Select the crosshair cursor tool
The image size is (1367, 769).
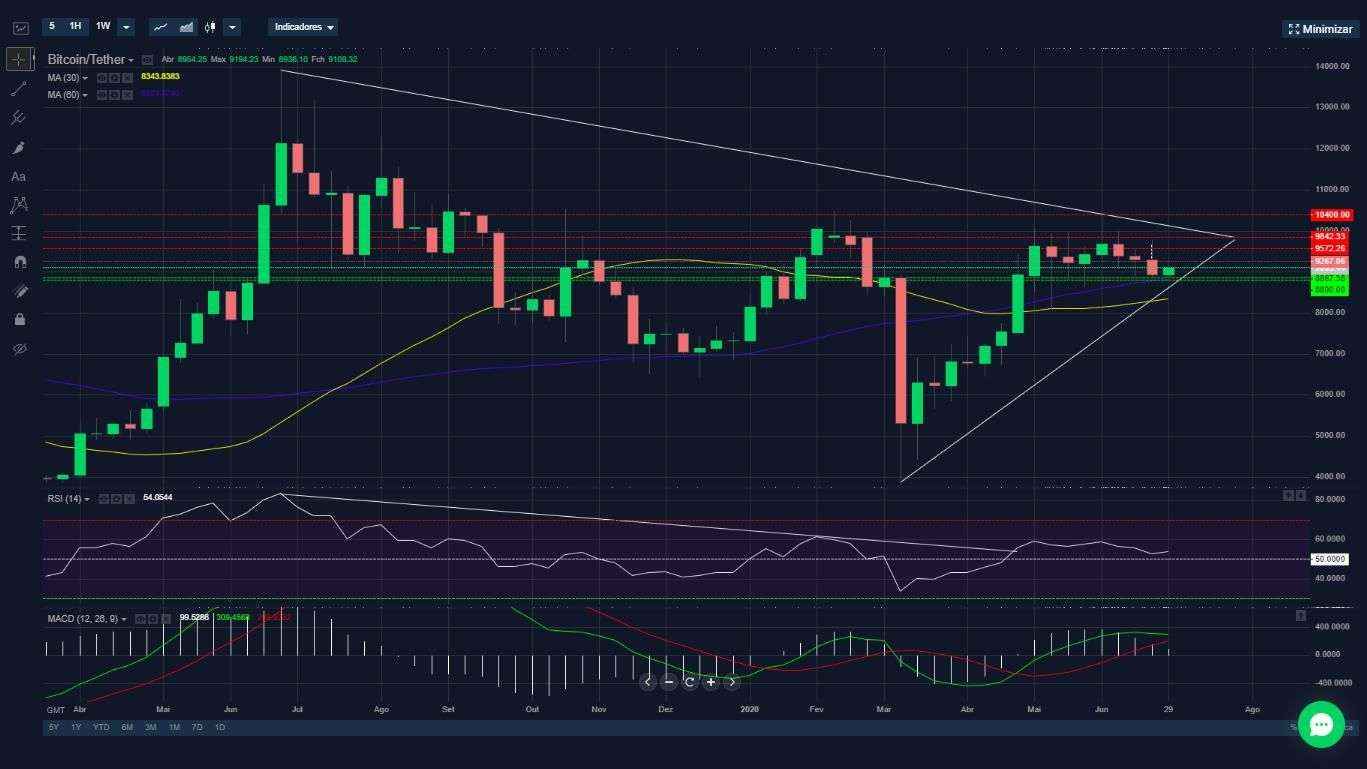[19, 59]
